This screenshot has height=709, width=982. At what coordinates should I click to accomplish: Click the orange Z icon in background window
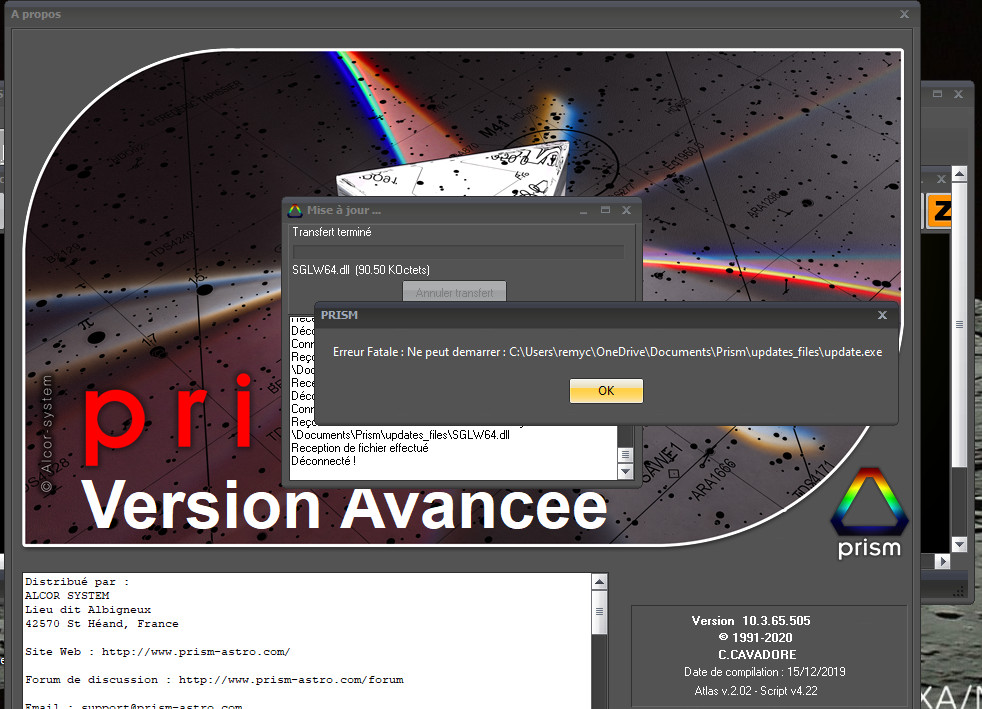[x=939, y=211]
